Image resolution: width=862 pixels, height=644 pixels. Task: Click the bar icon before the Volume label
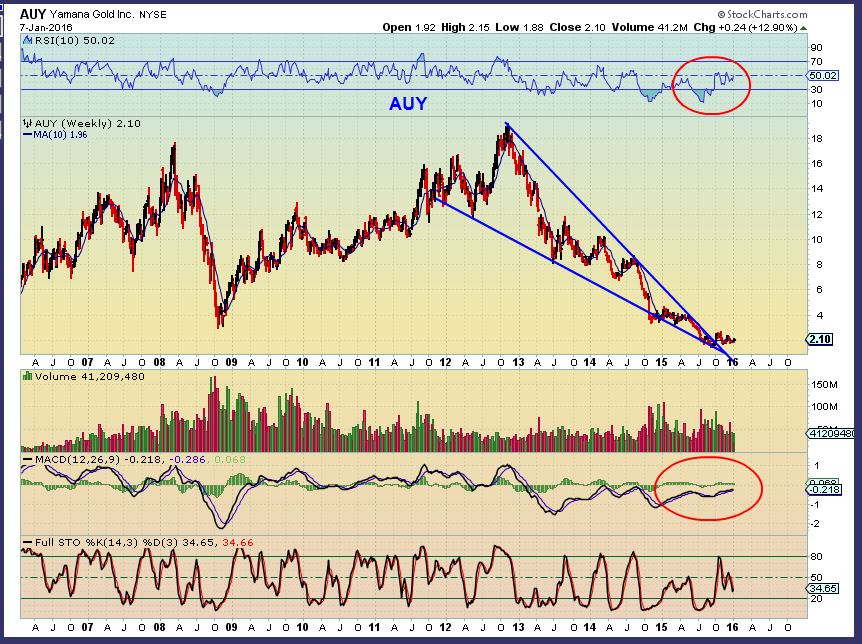[27, 376]
